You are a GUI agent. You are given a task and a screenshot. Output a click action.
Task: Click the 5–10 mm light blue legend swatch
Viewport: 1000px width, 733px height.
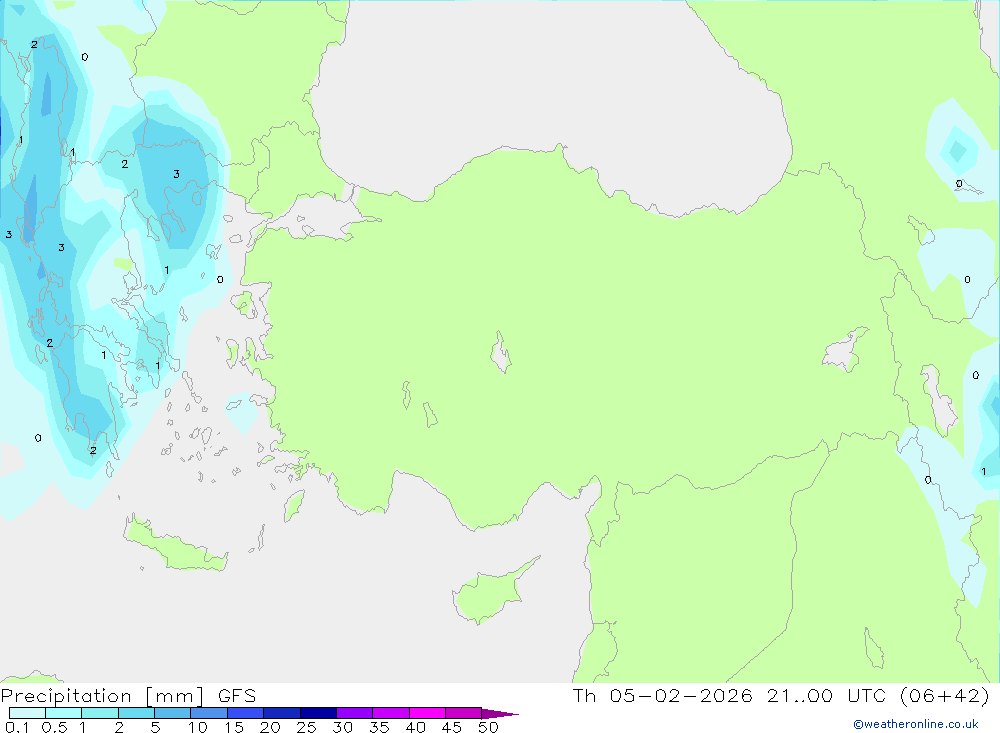point(172,713)
